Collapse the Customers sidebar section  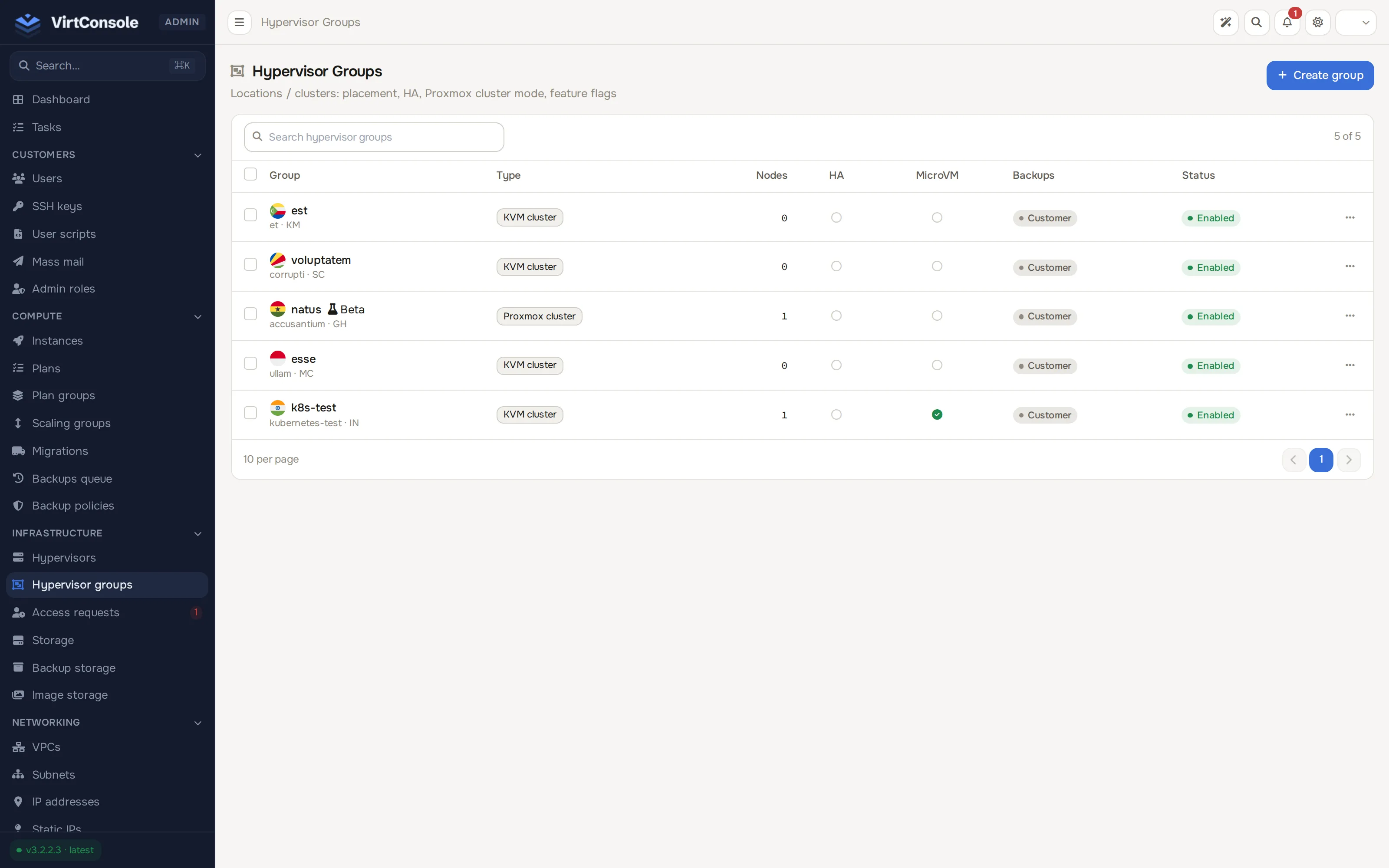pos(107,155)
